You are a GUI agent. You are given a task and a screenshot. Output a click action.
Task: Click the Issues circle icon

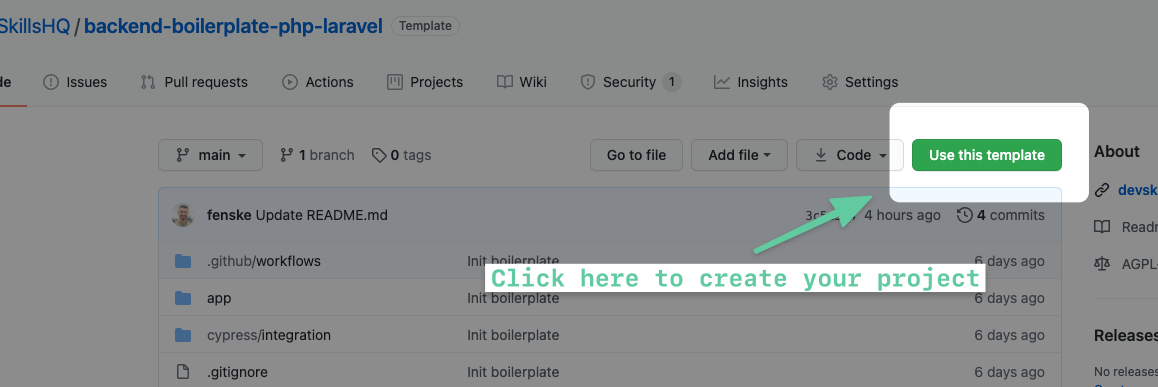pos(51,82)
